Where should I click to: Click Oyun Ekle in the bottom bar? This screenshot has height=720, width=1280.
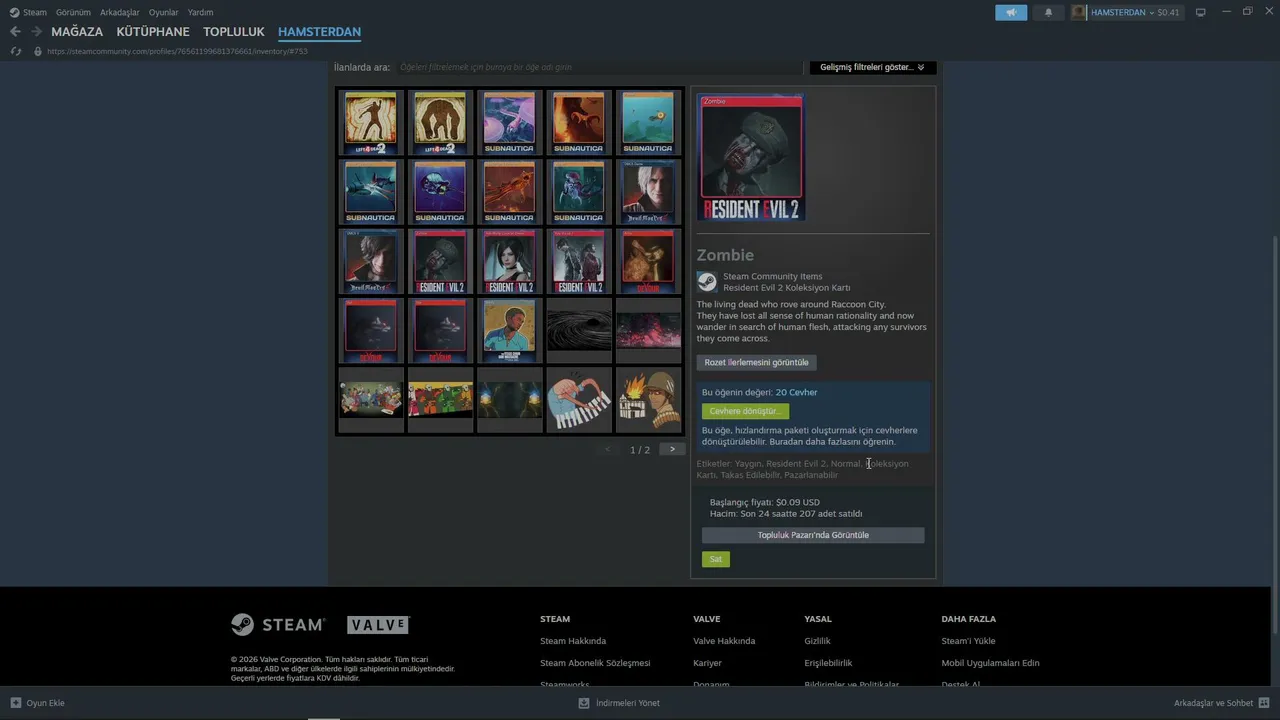tap(38, 703)
